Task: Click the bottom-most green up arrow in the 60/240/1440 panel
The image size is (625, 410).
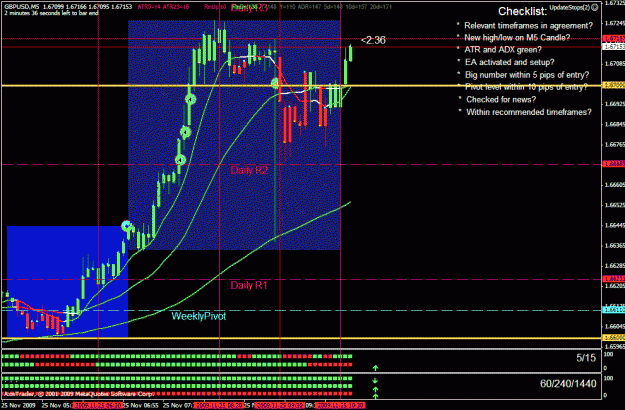Action: point(375,396)
